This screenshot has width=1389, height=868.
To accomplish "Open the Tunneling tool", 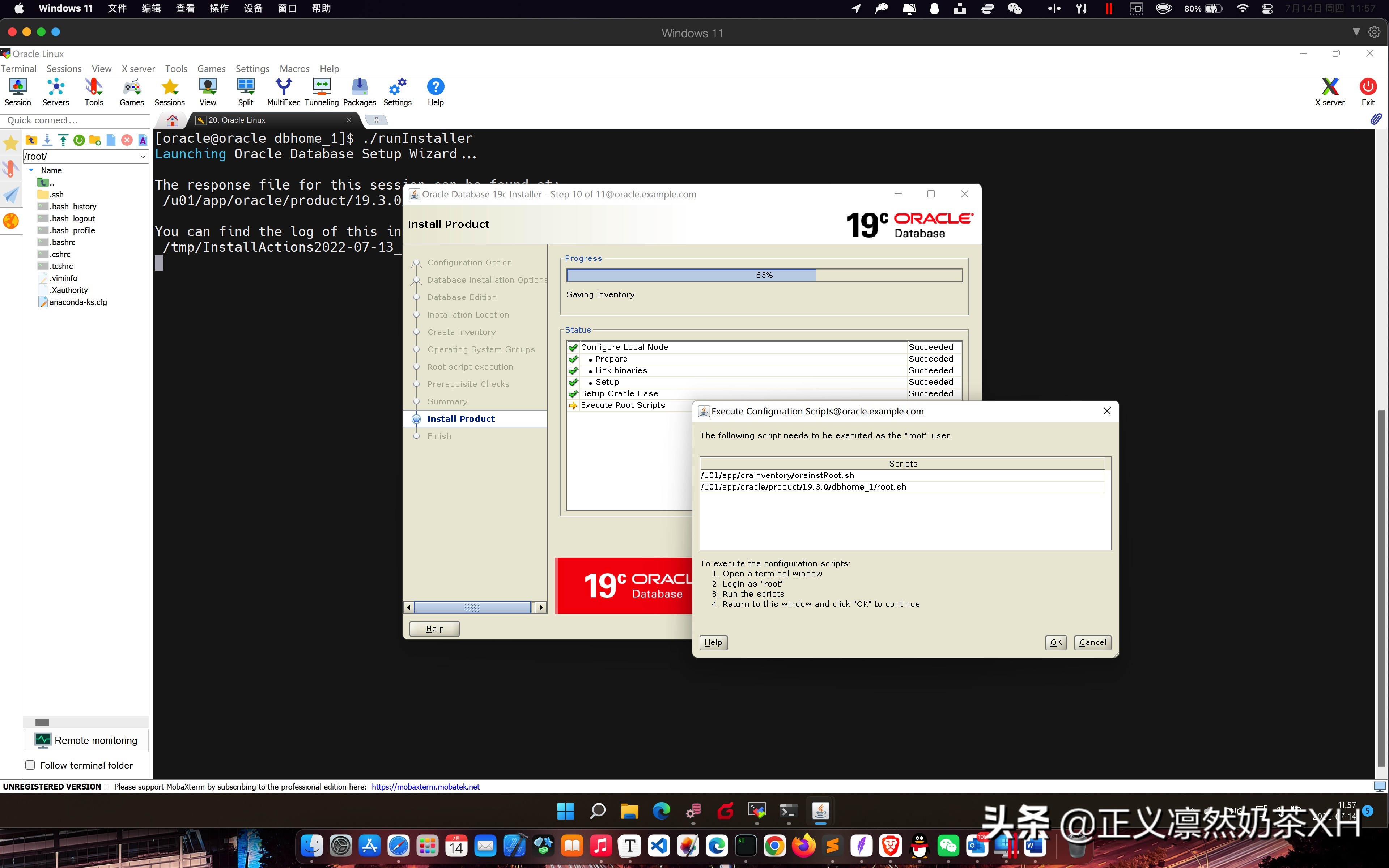I will point(322,91).
